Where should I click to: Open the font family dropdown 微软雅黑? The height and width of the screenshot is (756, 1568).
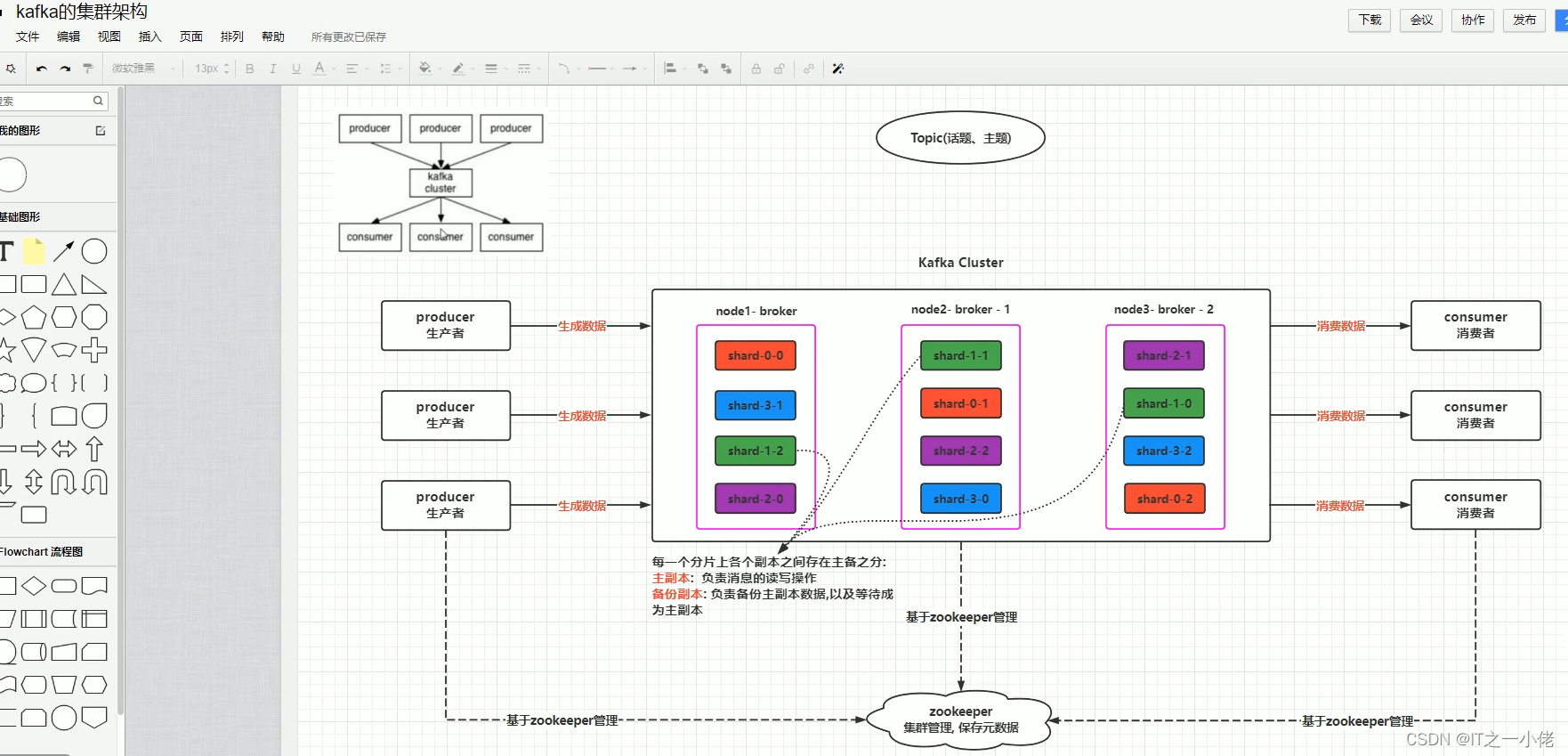click(x=142, y=69)
